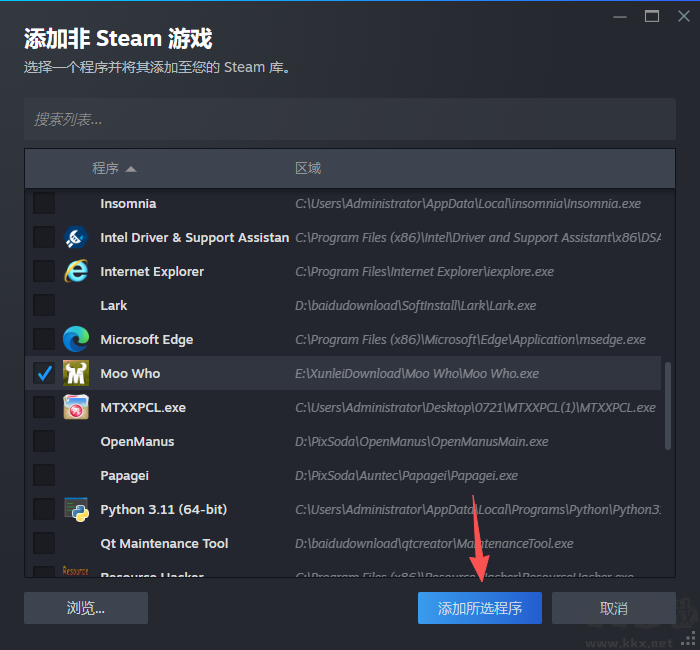The width and height of the screenshot is (700, 650).
Task: Tick the Internet Explorer checkbox
Action: (44, 271)
